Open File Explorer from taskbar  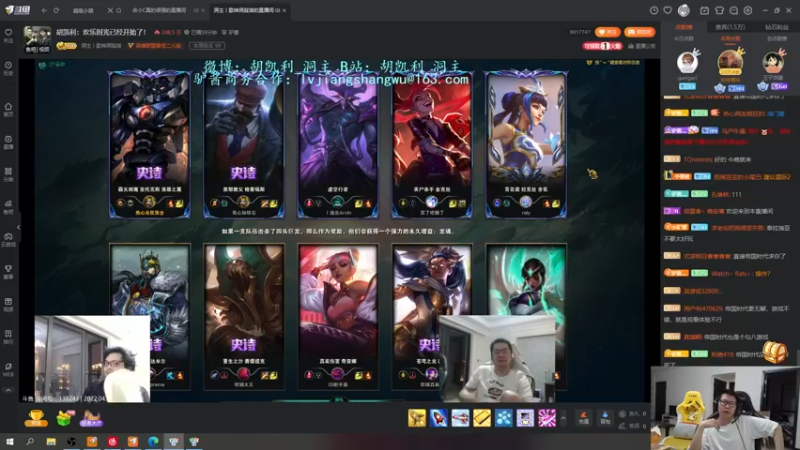[51, 441]
